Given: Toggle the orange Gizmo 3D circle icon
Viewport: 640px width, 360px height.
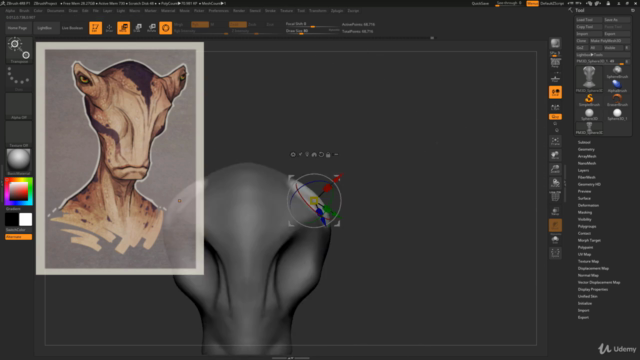Looking at the screenshot, I should tap(165, 28).
